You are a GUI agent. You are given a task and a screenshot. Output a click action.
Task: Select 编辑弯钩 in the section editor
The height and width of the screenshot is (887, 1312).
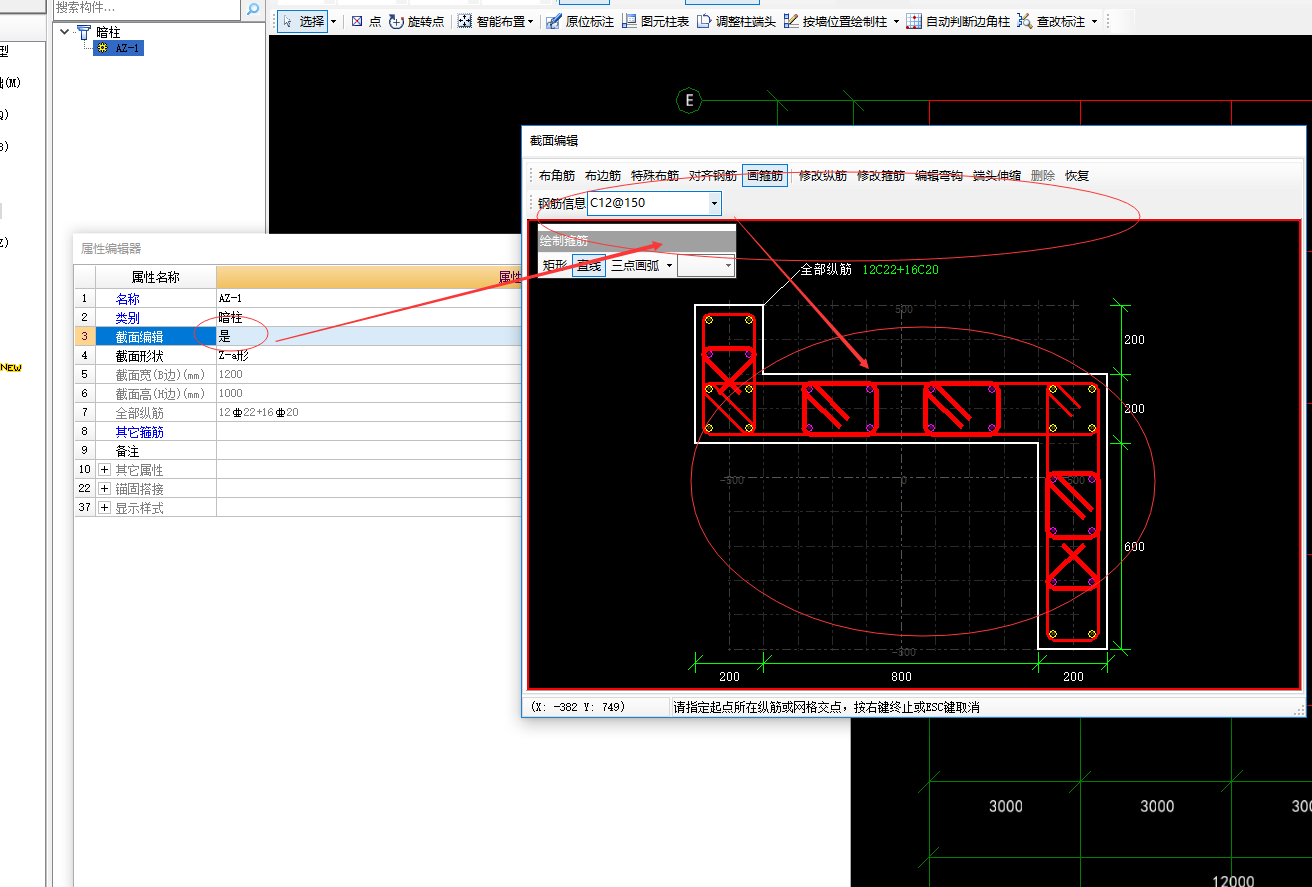939,176
